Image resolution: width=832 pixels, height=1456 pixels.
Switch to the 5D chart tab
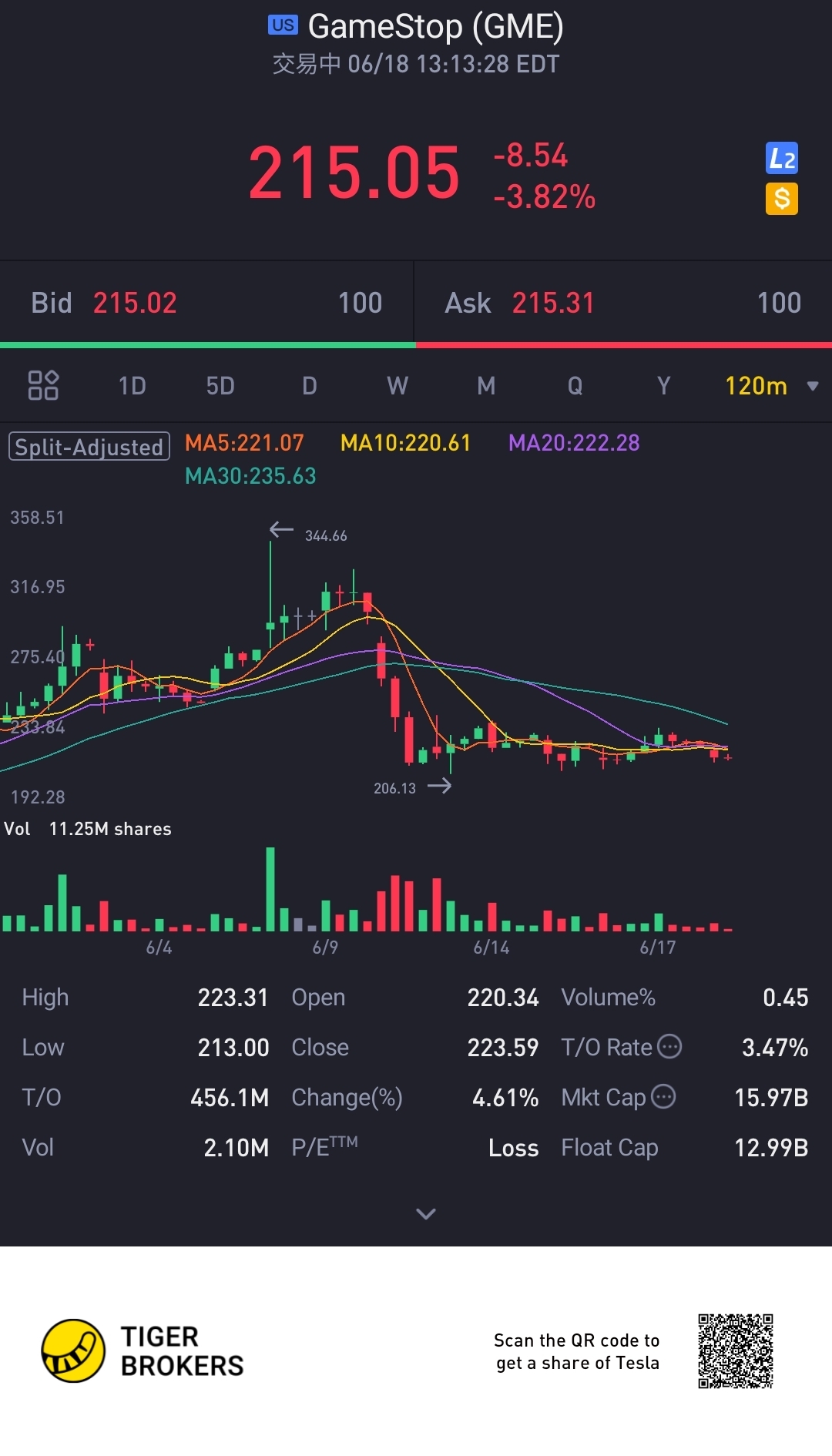pyautogui.click(x=220, y=385)
